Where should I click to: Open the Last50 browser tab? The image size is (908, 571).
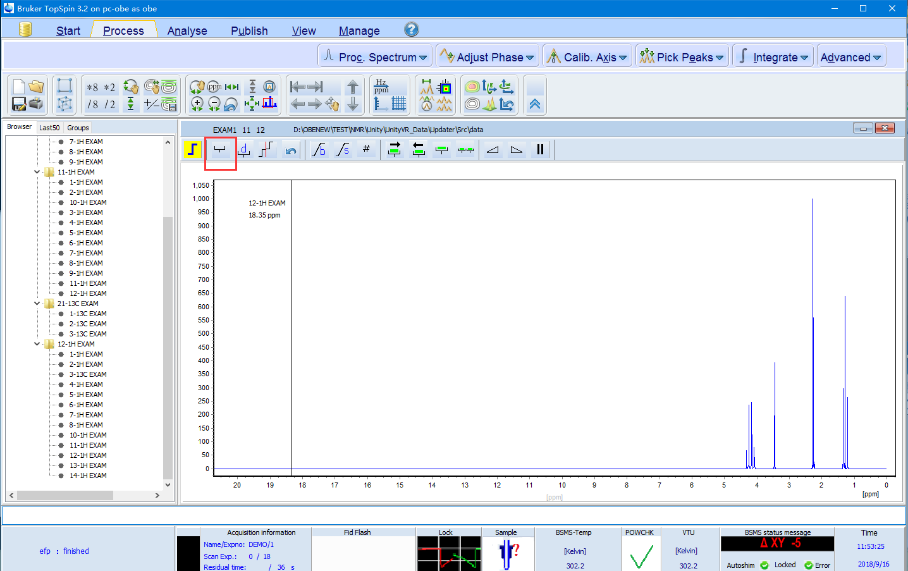pyautogui.click(x=49, y=128)
